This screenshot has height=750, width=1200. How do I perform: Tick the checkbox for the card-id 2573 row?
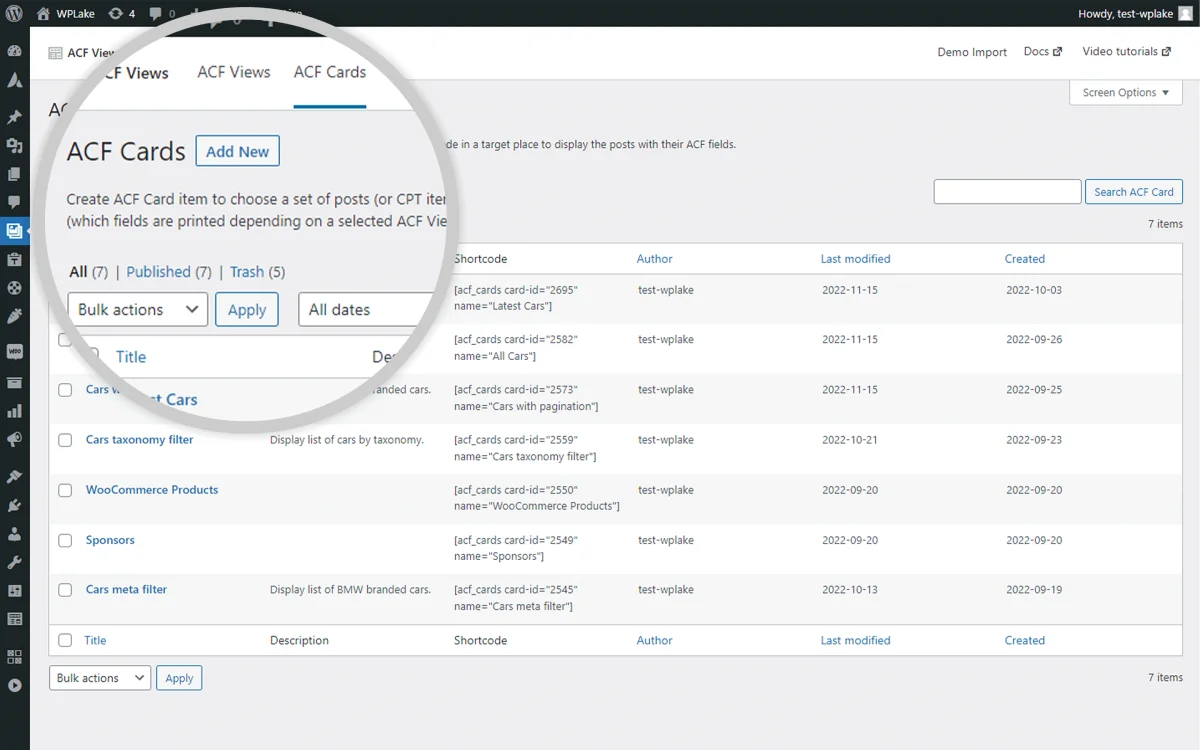[x=65, y=390]
